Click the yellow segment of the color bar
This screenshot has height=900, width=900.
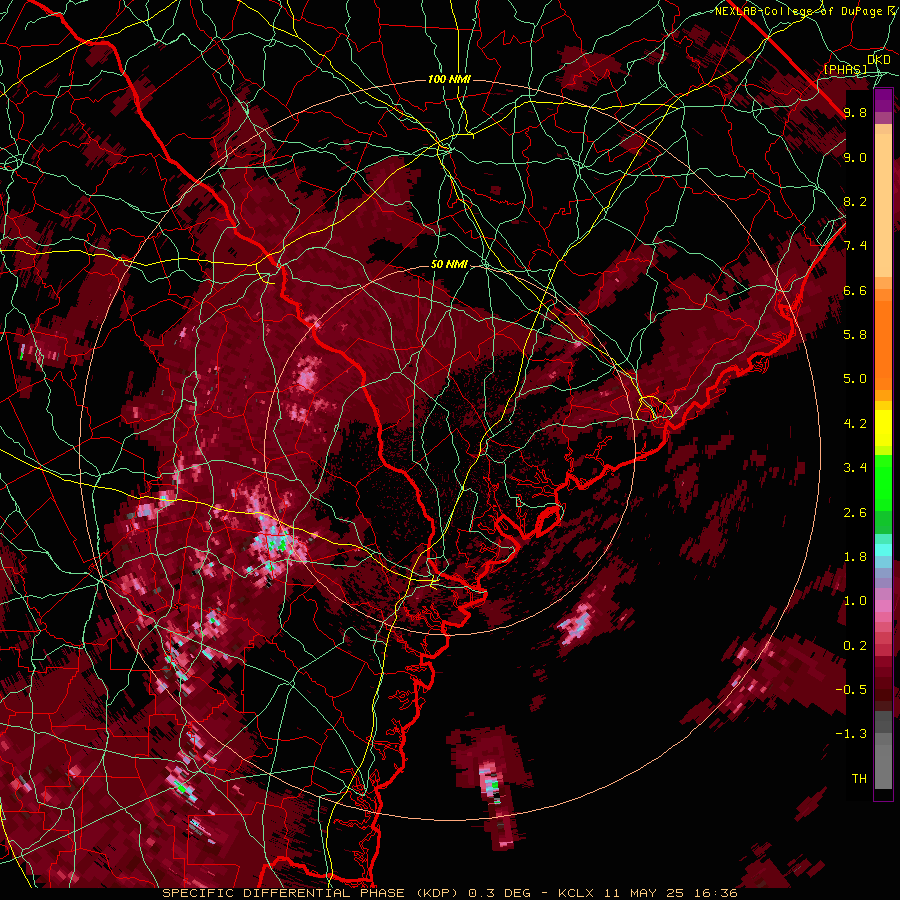pyautogui.click(x=883, y=427)
